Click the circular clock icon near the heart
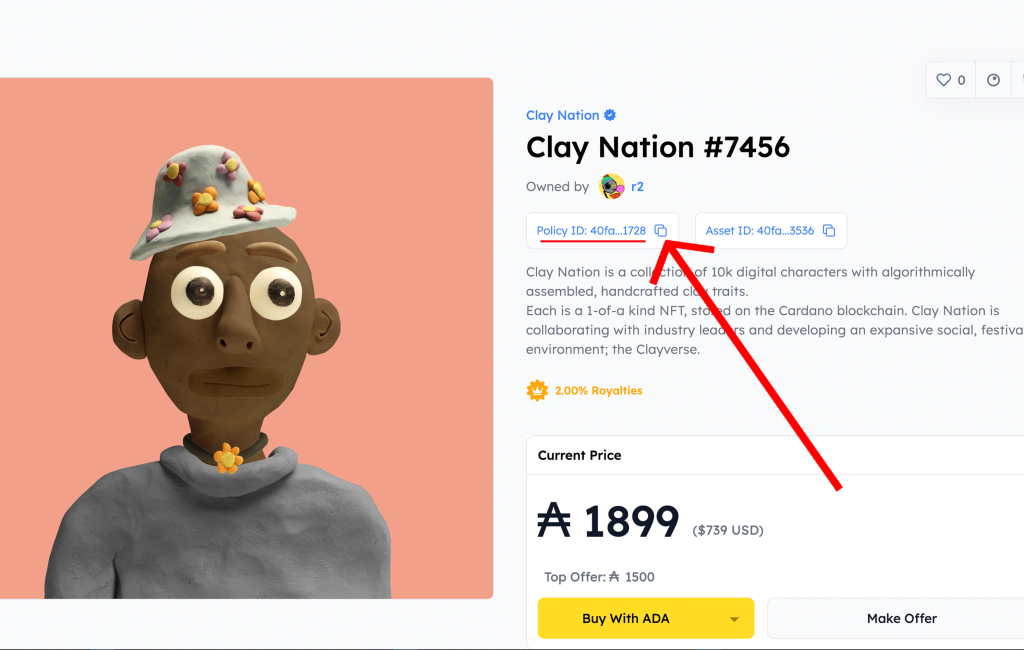The image size is (1024, 650). [x=993, y=80]
